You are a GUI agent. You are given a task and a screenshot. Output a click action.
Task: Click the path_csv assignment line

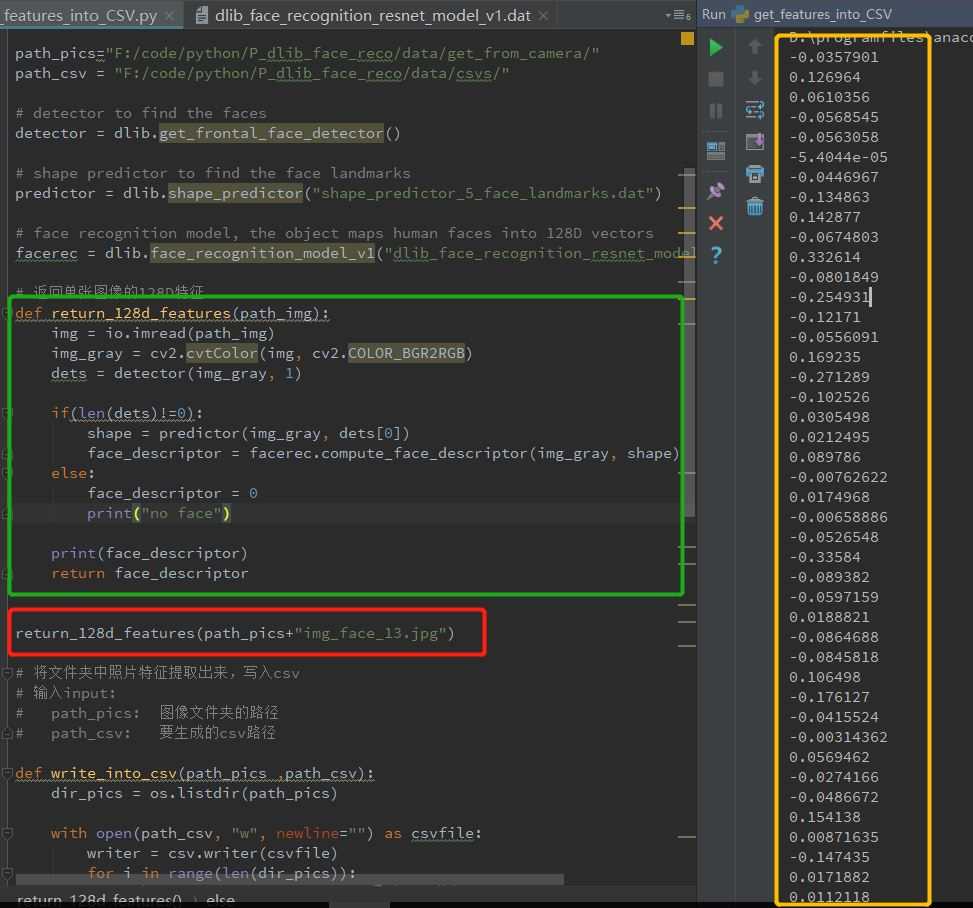(262, 73)
